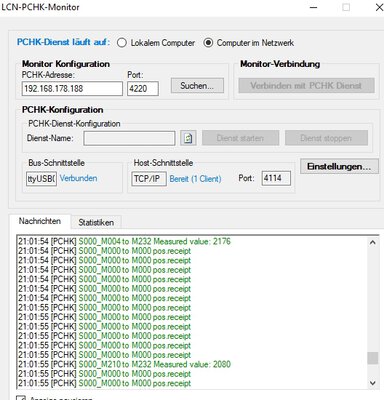This screenshot has height=400, width=384.
Task: Click into the PCHK-Adresse field
Action: coord(72,89)
